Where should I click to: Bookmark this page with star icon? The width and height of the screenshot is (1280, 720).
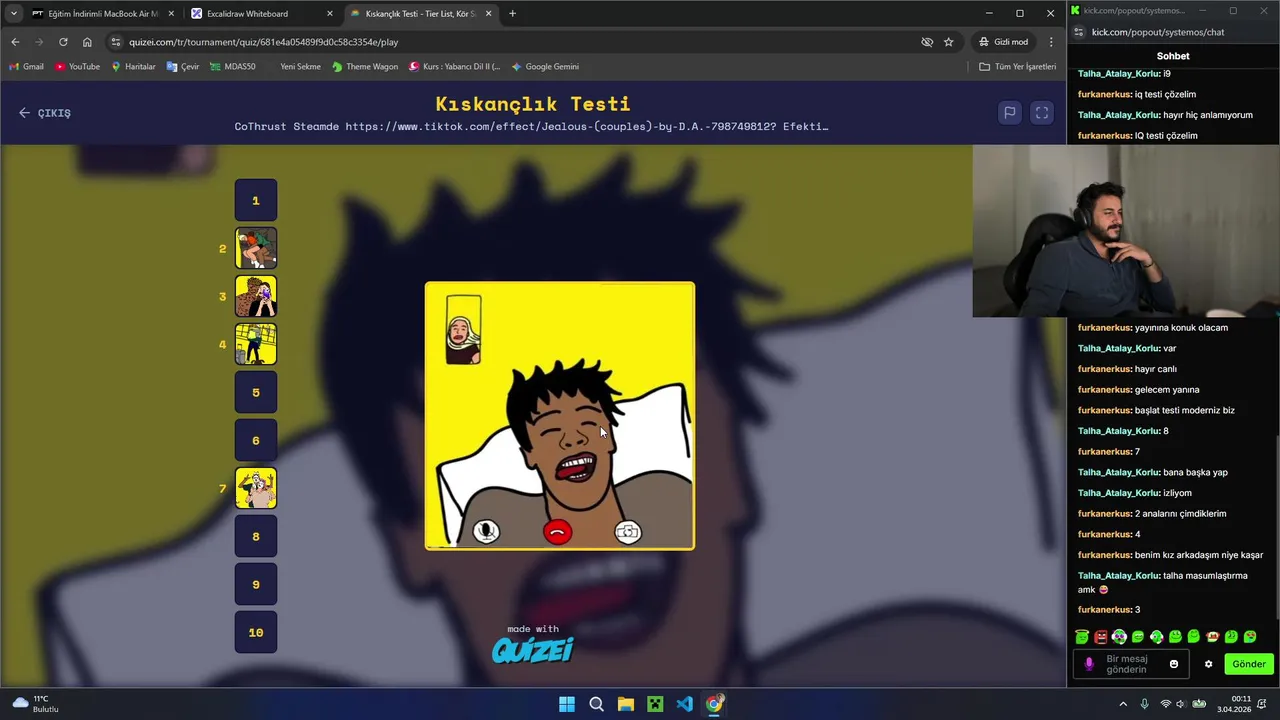949,42
